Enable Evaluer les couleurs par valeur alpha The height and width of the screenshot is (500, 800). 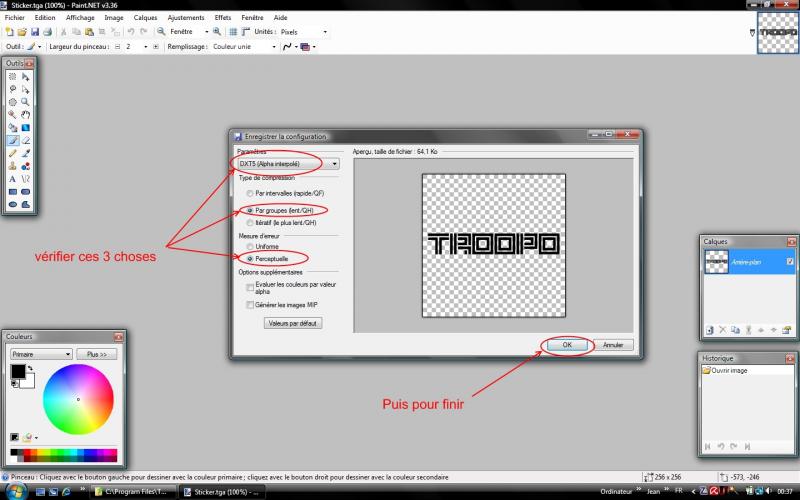[249, 288]
